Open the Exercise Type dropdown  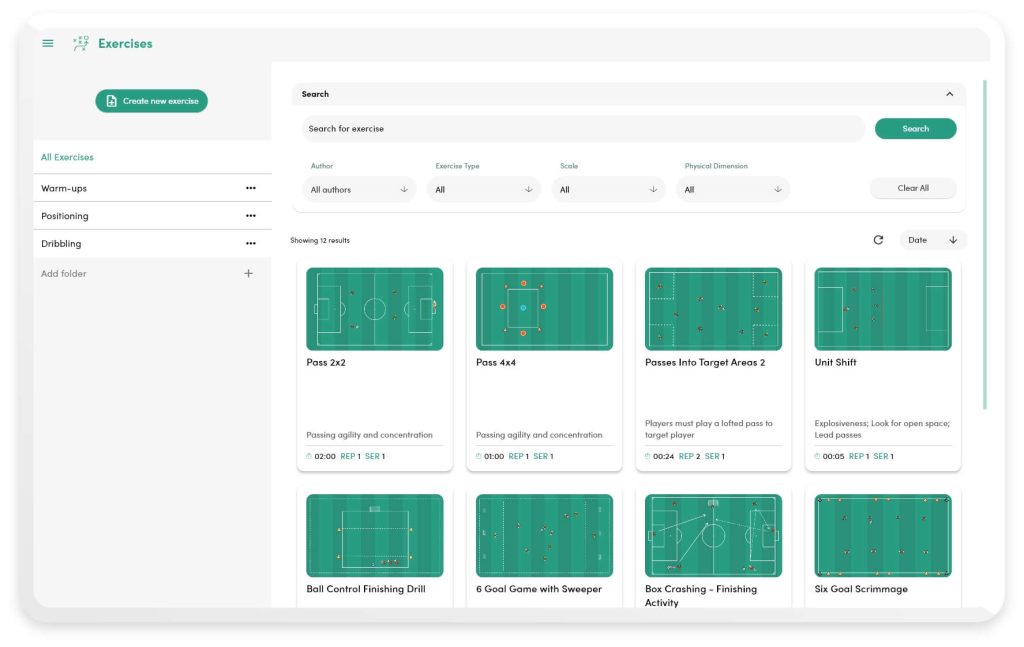pos(484,189)
